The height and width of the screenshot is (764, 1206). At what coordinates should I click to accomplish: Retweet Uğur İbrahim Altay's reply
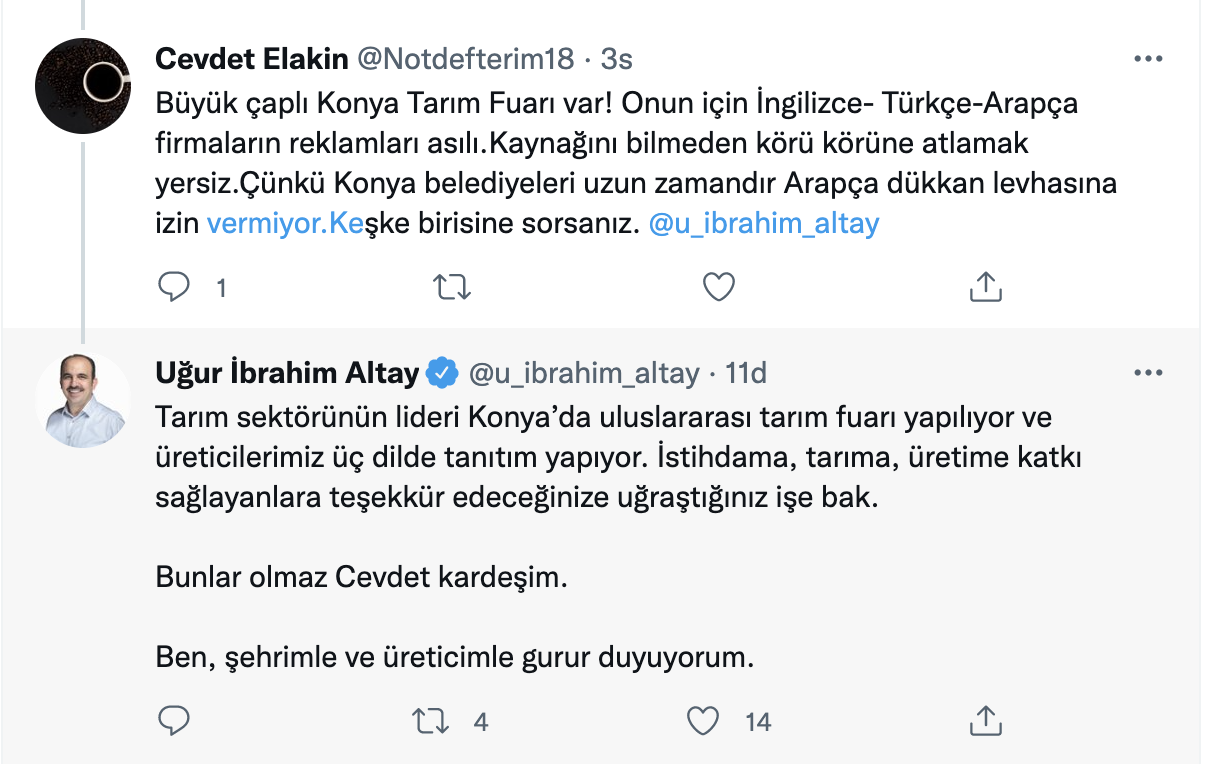[432, 720]
